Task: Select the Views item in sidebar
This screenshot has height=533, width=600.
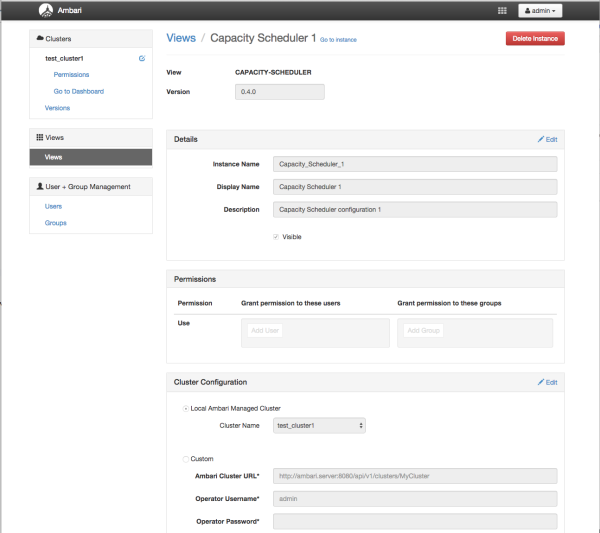Action: 91,157
